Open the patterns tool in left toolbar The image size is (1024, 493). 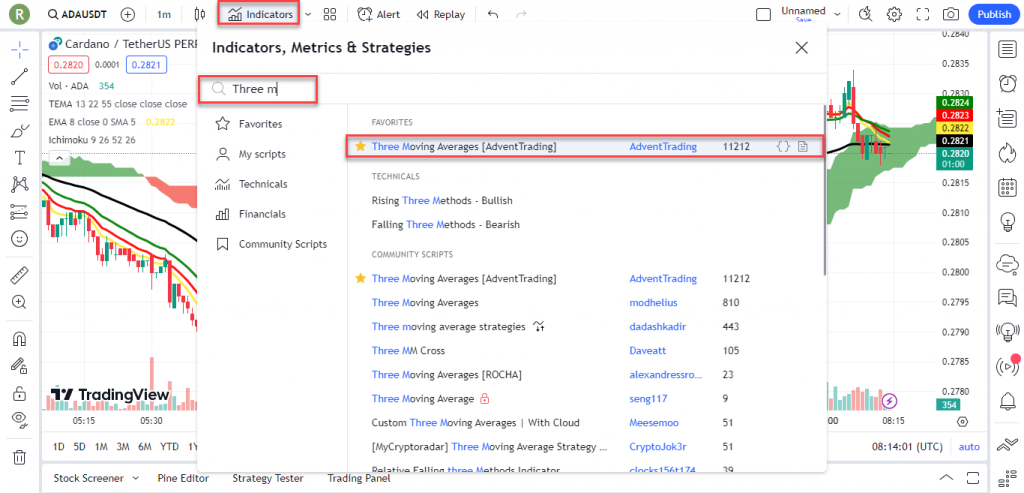click(20, 185)
